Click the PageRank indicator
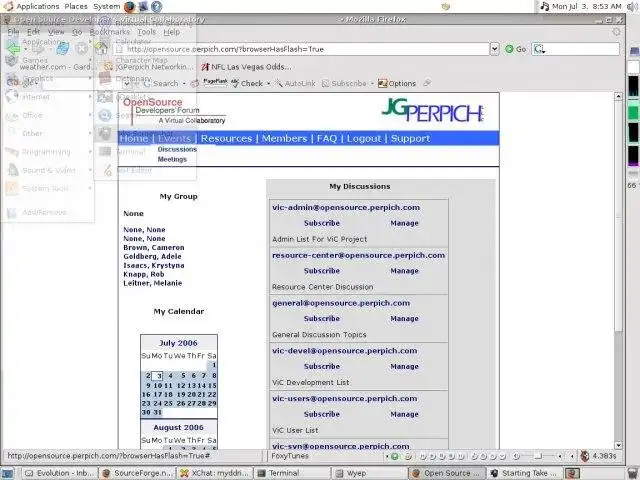The width and height of the screenshot is (640, 480). (x=215, y=83)
